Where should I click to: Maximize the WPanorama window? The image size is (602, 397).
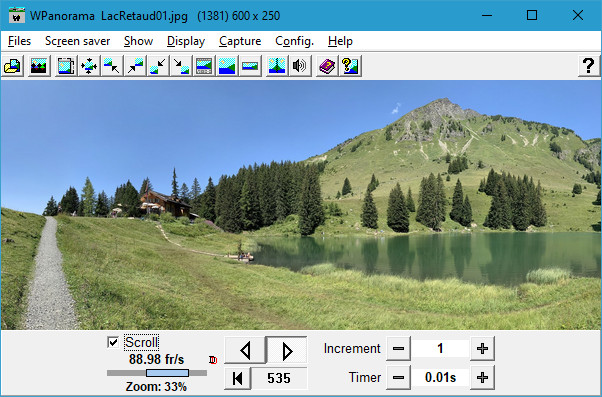point(532,15)
